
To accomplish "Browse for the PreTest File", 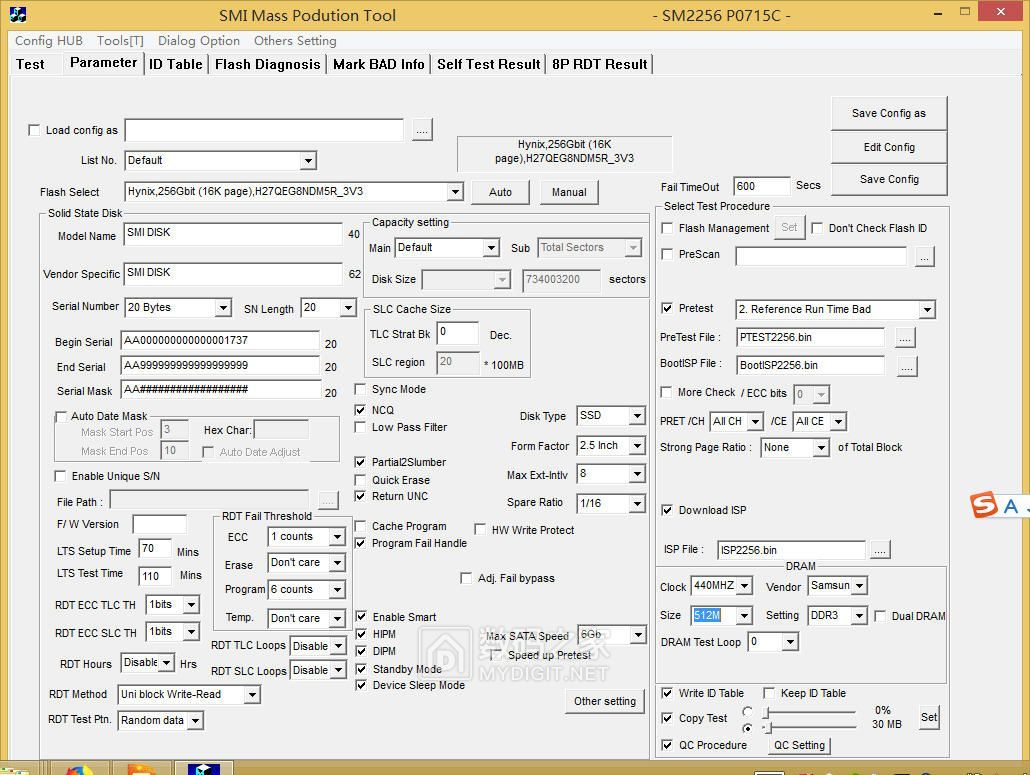I will point(905,338).
